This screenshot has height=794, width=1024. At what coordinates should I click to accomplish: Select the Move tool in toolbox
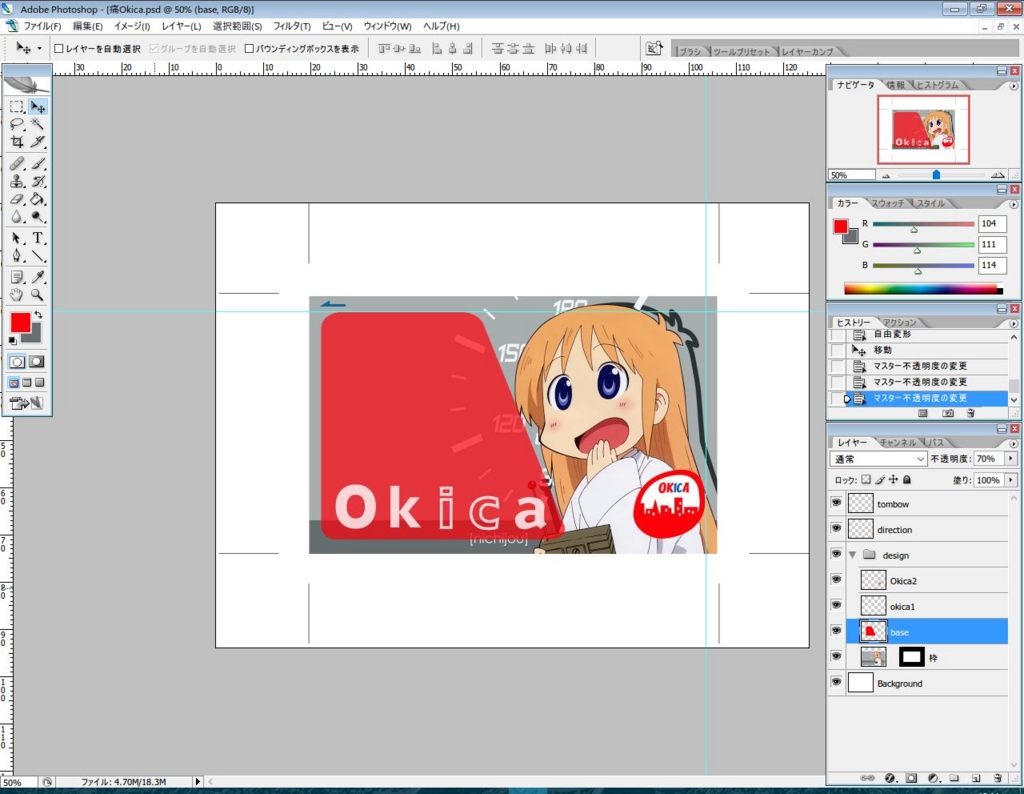click(38, 106)
